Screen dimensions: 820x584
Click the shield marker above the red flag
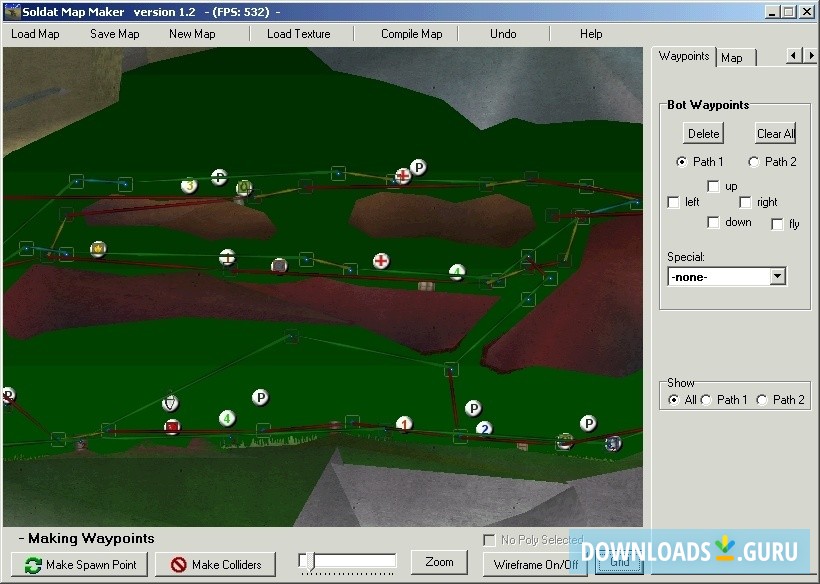[x=170, y=403]
